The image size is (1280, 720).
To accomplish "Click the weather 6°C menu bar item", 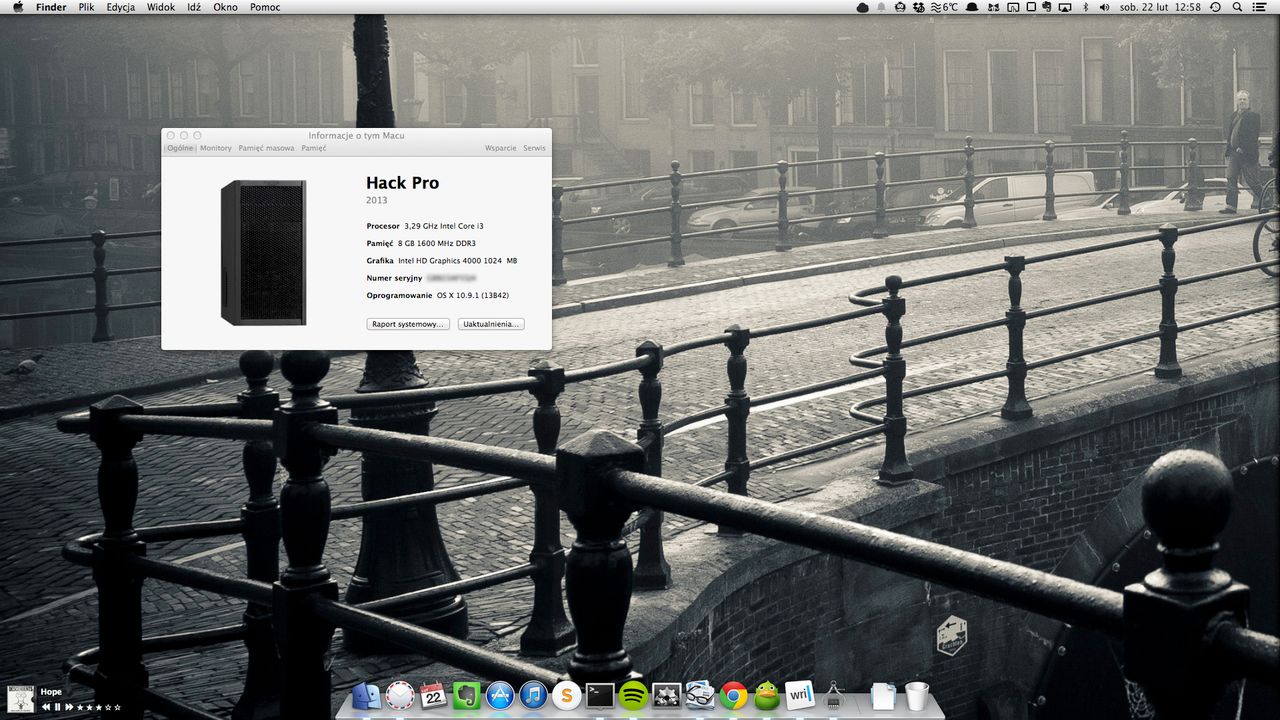I will (946, 7).
